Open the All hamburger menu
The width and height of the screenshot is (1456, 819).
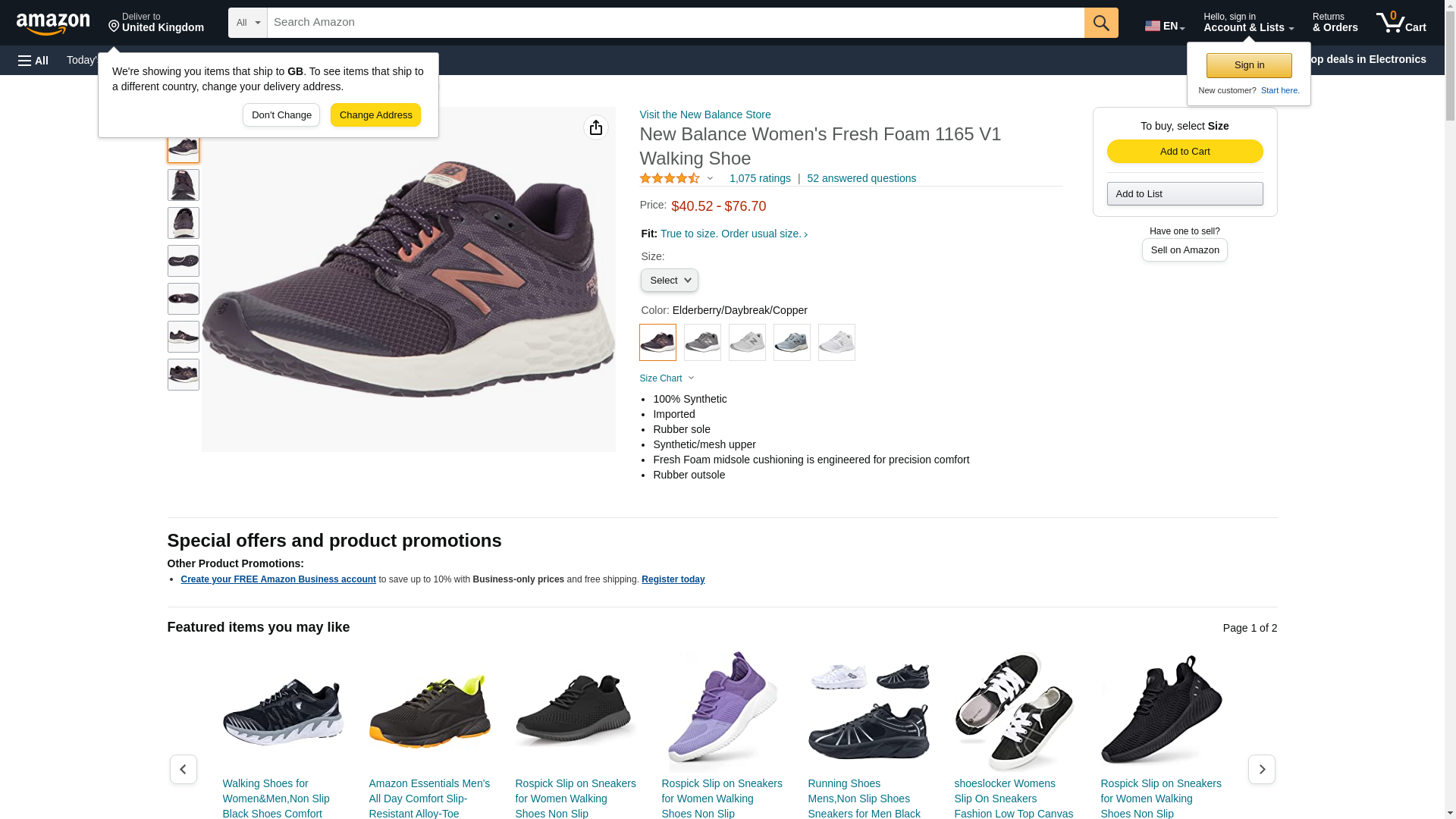click(33, 61)
